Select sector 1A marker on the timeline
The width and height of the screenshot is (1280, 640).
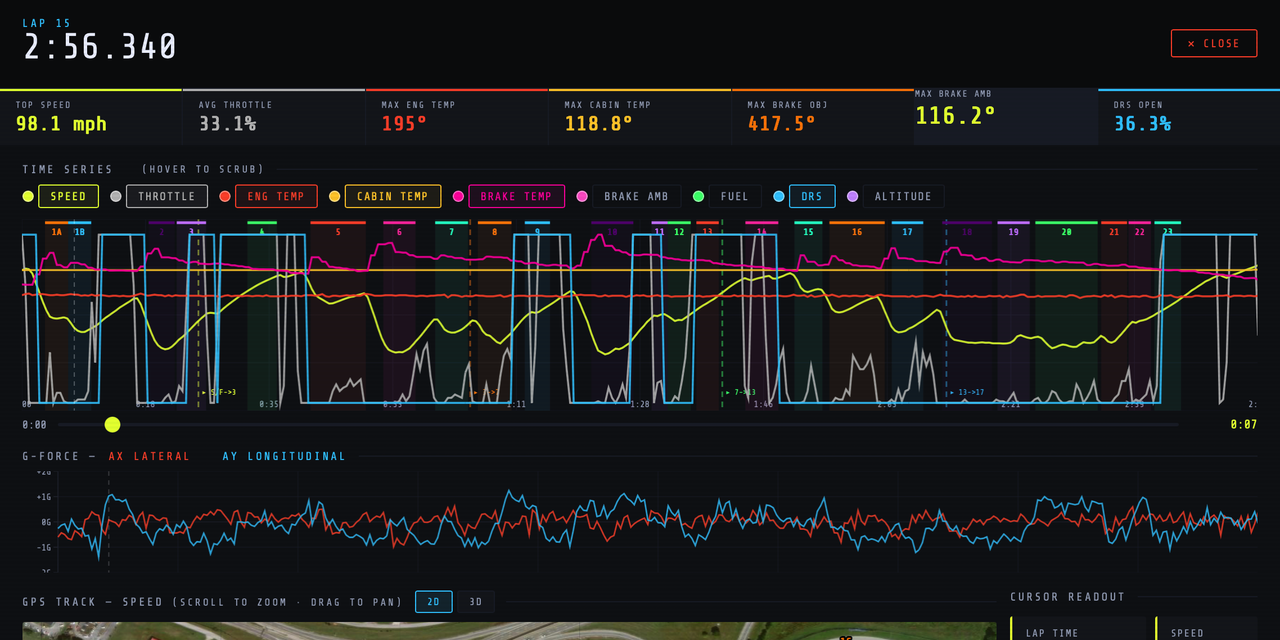point(57,231)
